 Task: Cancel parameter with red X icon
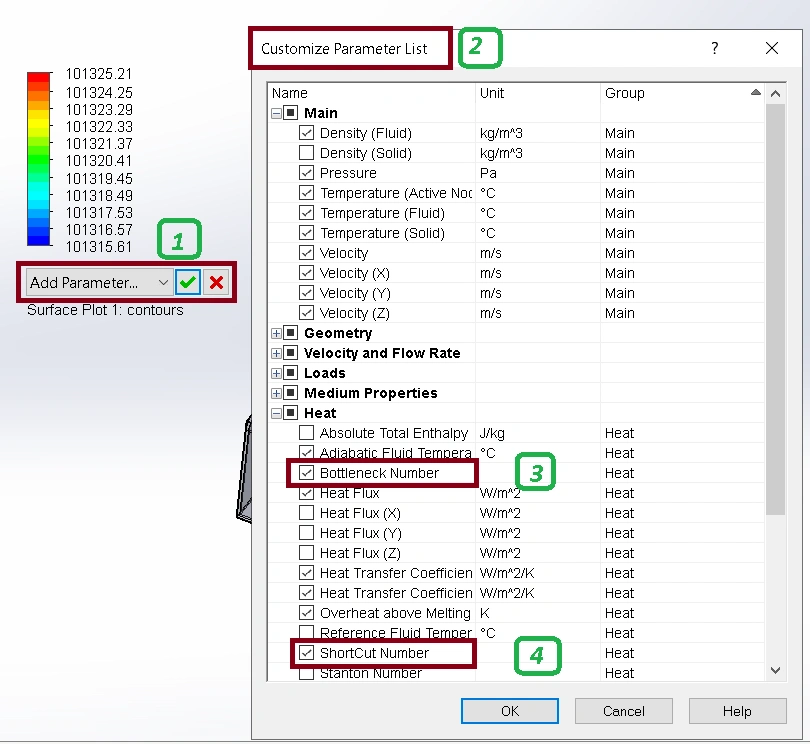click(216, 282)
